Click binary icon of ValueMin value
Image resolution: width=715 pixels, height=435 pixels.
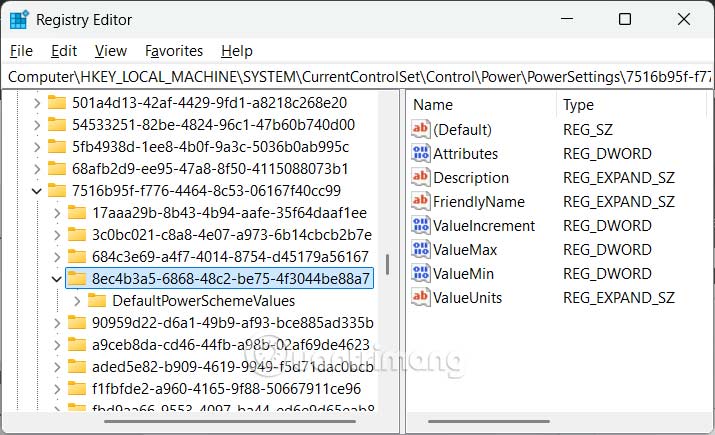[x=420, y=273]
